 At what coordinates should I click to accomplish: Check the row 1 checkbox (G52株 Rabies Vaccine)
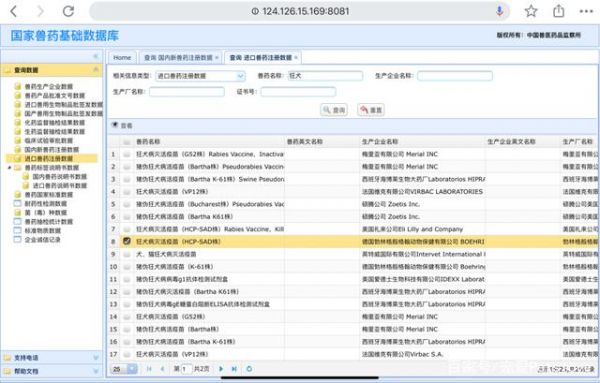(x=127, y=154)
